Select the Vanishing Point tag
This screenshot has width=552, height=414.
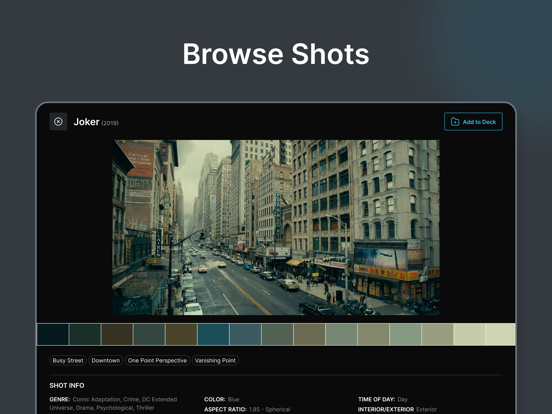click(x=215, y=360)
